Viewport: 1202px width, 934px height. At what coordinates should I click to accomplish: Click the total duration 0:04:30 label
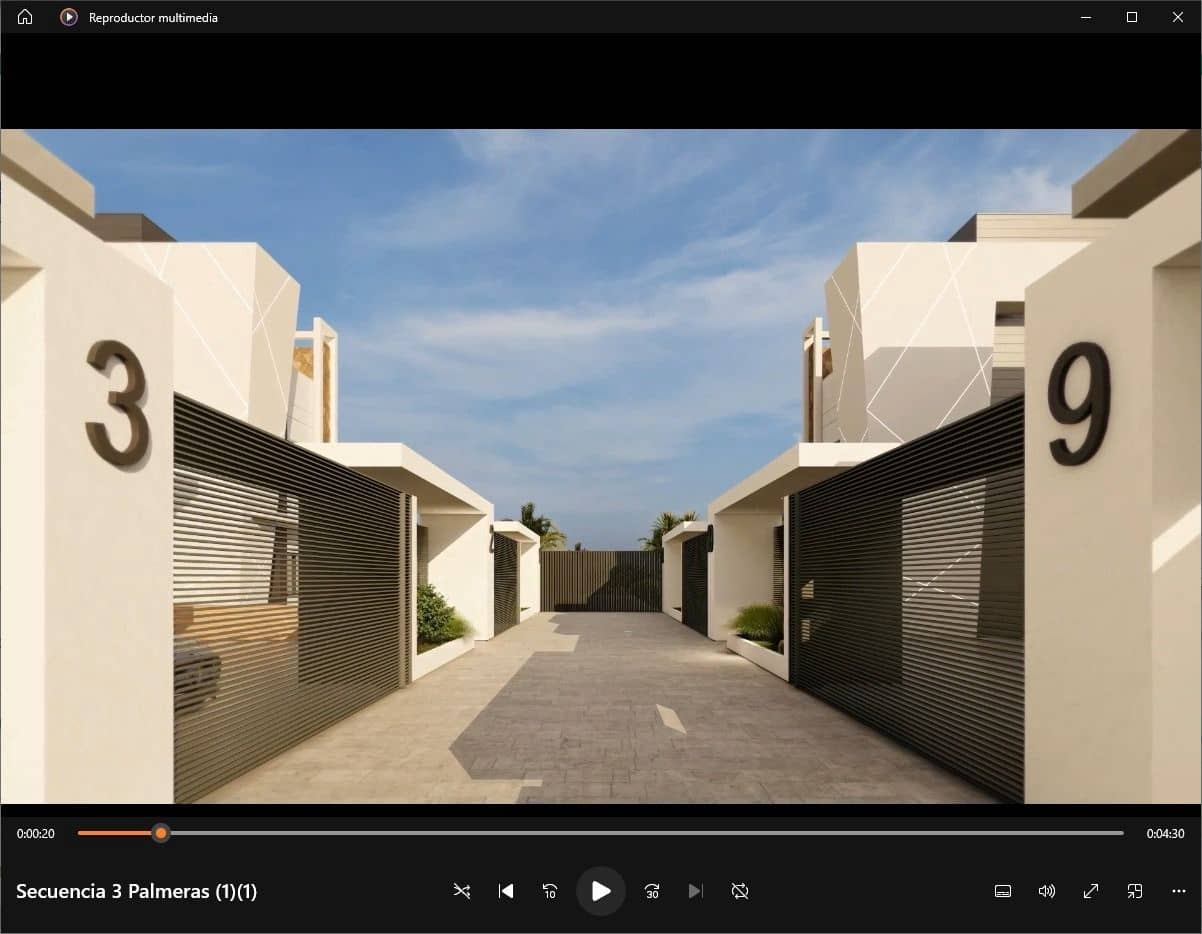tap(1166, 833)
